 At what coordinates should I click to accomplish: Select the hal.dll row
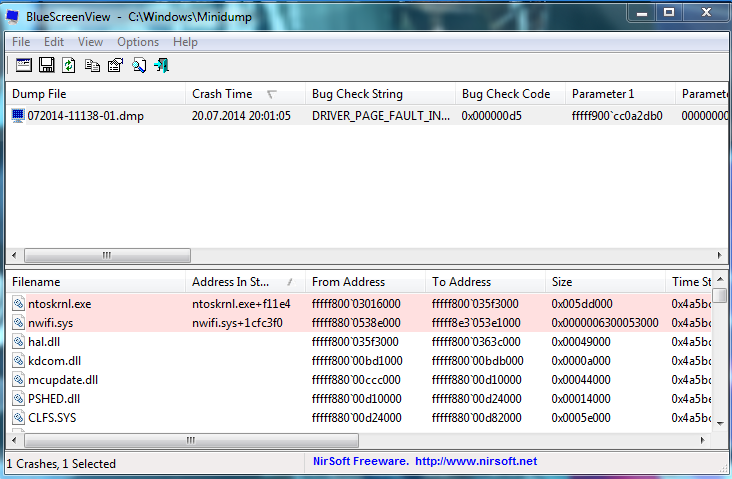coord(359,342)
